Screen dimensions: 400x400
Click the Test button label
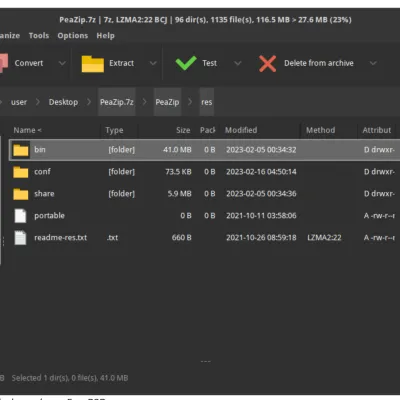[209, 63]
